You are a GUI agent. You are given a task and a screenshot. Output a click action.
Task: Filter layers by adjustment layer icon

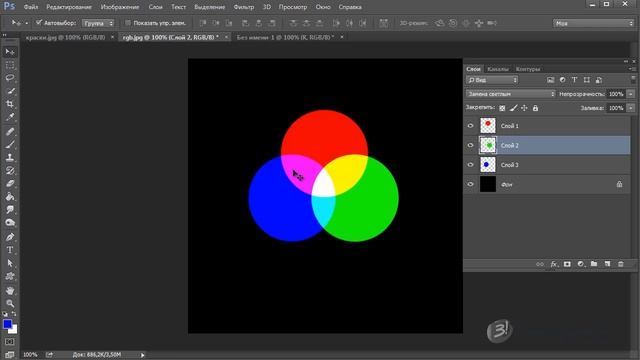(562, 80)
